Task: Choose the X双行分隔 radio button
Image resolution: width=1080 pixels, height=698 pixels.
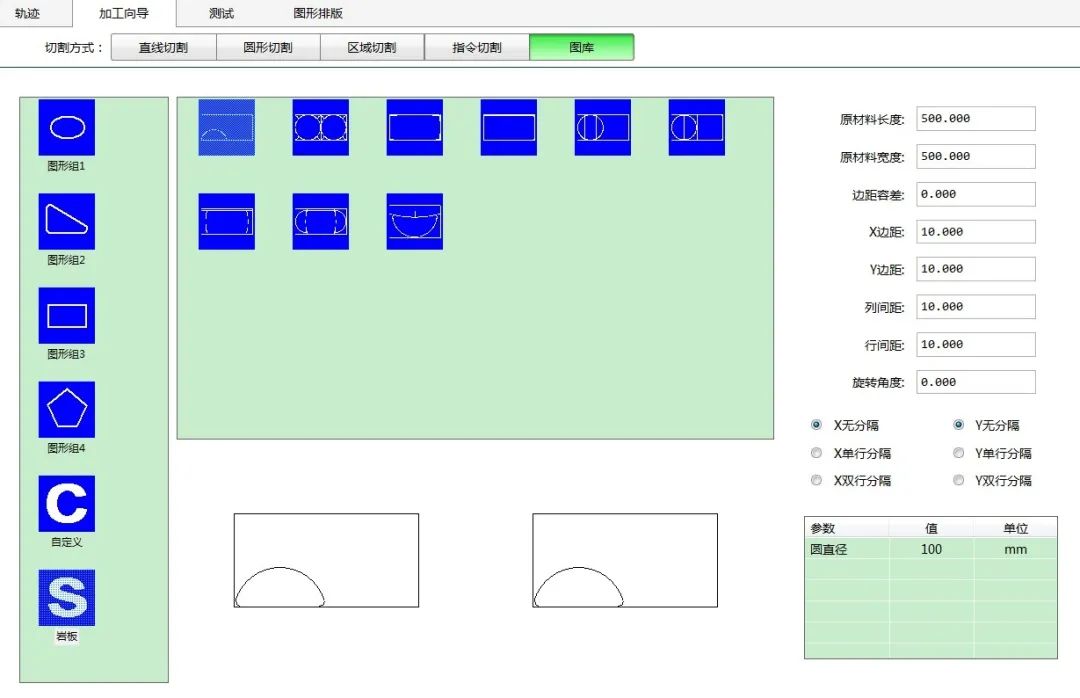Action: point(817,480)
